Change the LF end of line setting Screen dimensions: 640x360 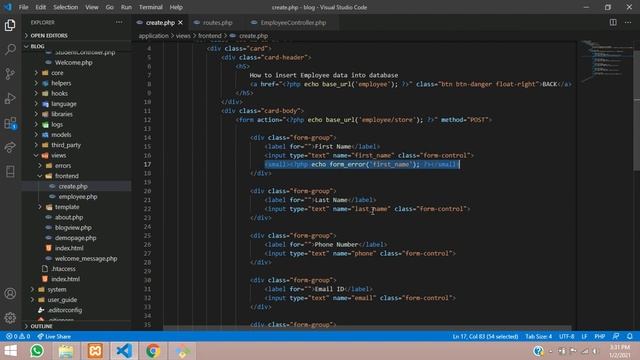tap(584, 336)
